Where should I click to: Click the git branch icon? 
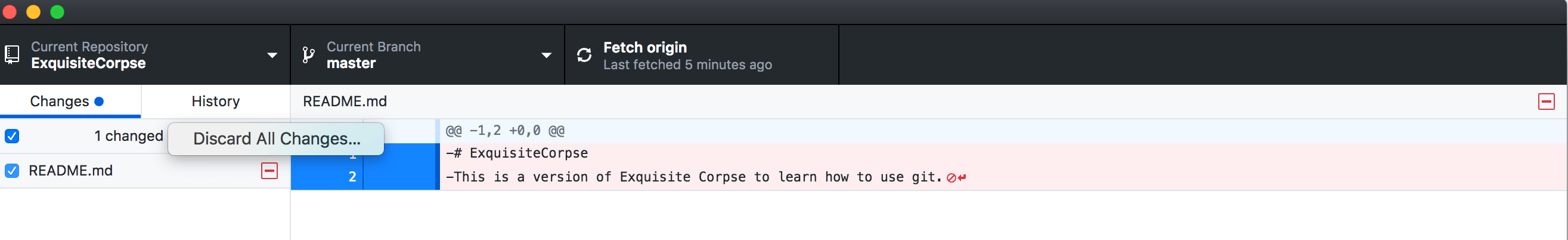(309, 55)
